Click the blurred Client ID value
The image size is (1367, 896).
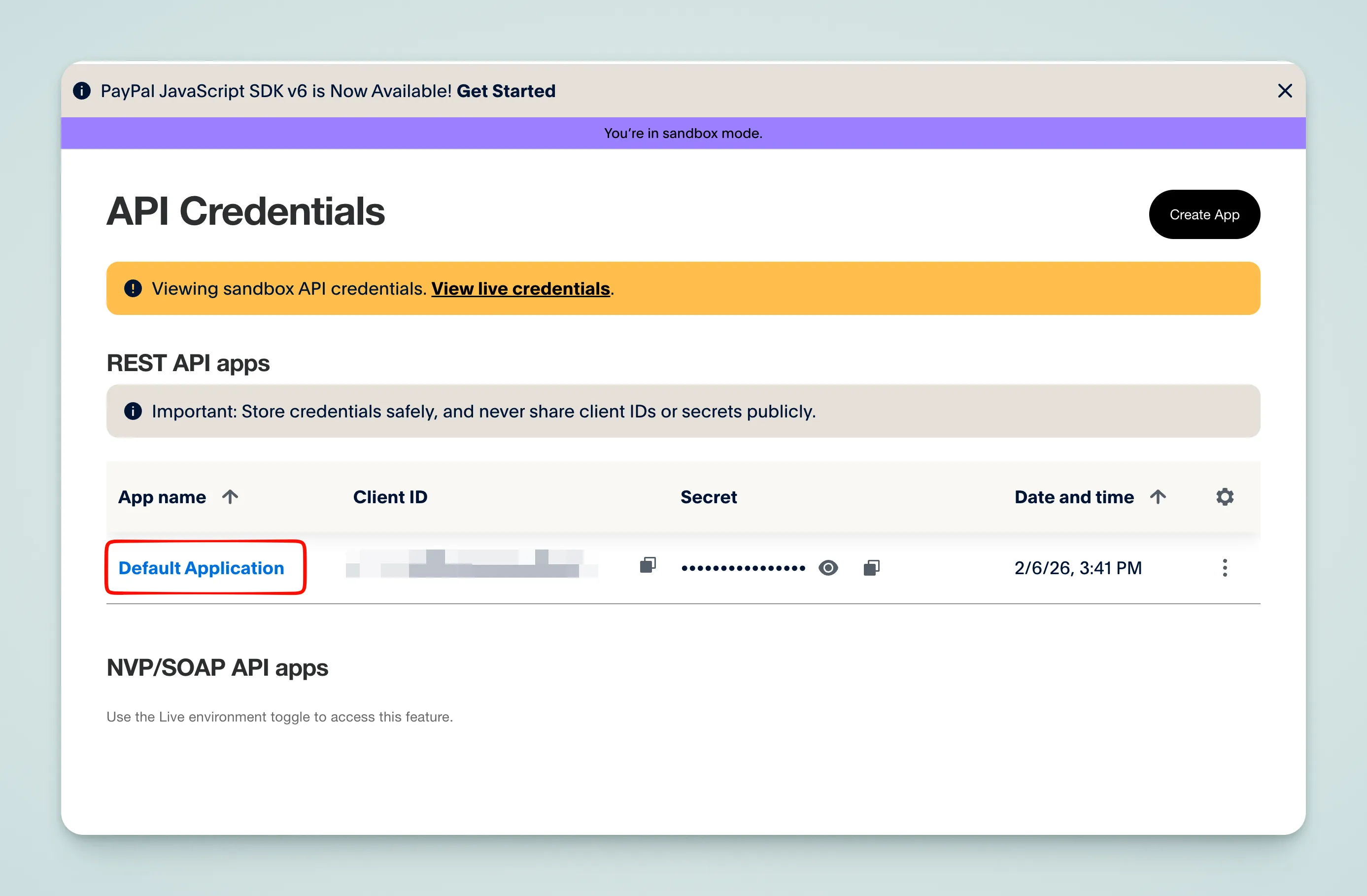click(471, 564)
